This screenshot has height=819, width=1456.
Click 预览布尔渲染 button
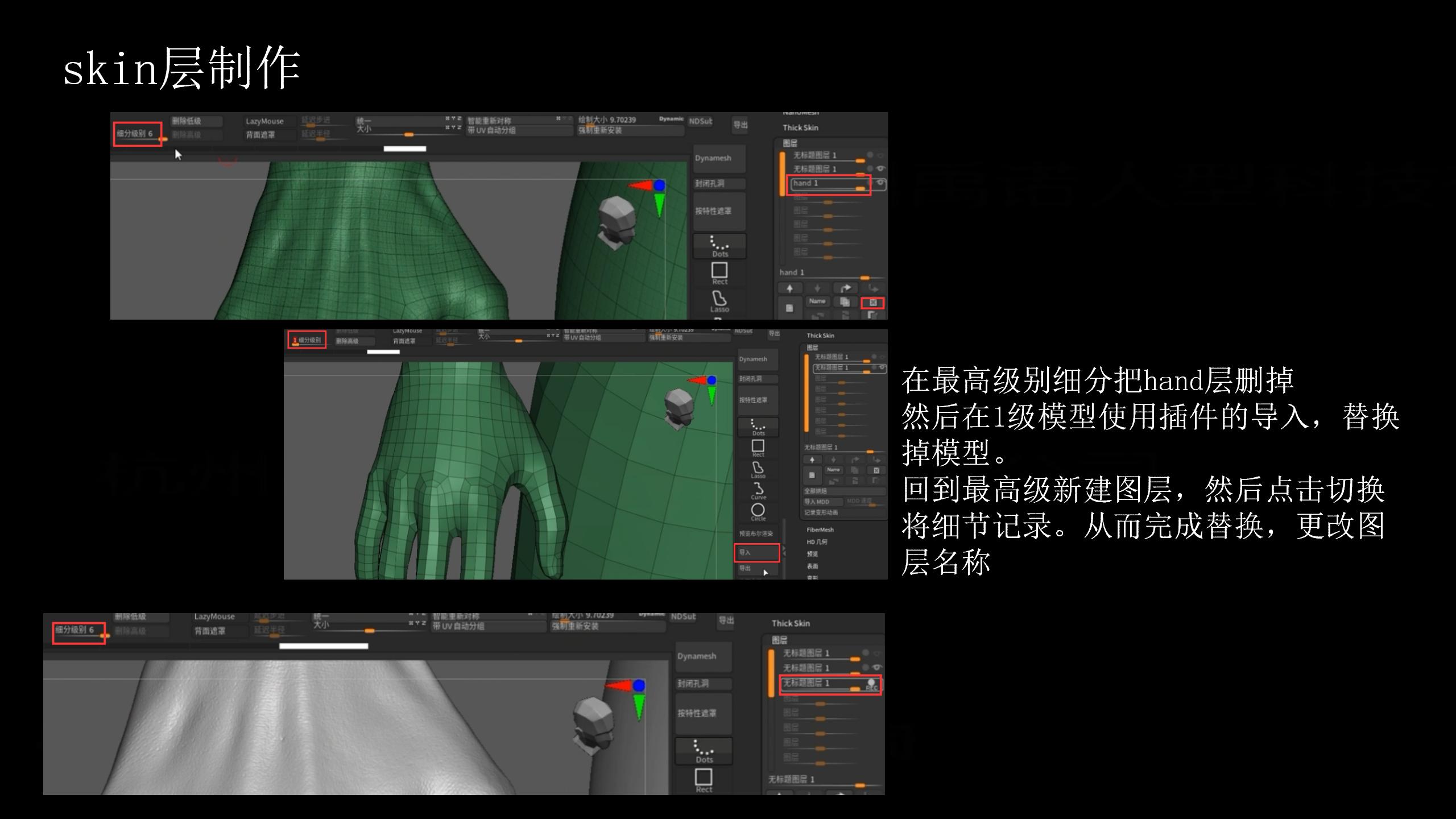pyautogui.click(x=758, y=533)
